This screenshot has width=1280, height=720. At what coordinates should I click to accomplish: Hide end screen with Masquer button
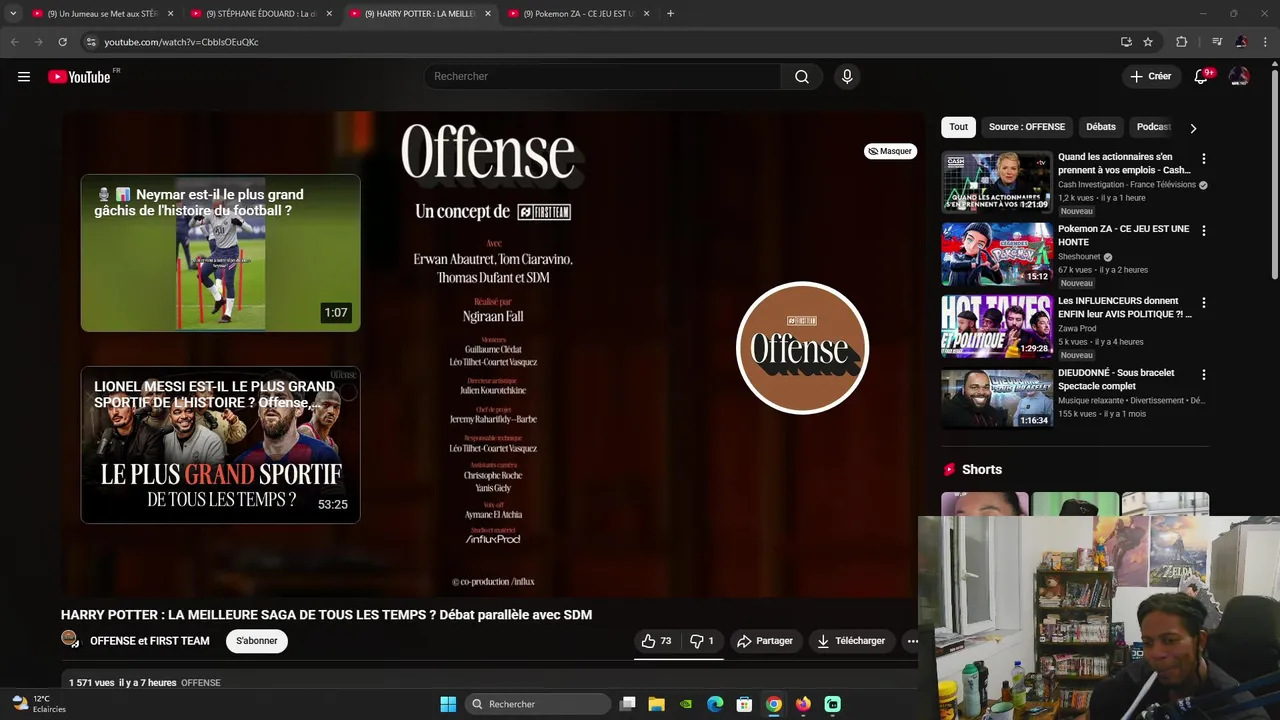pos(890,151)
